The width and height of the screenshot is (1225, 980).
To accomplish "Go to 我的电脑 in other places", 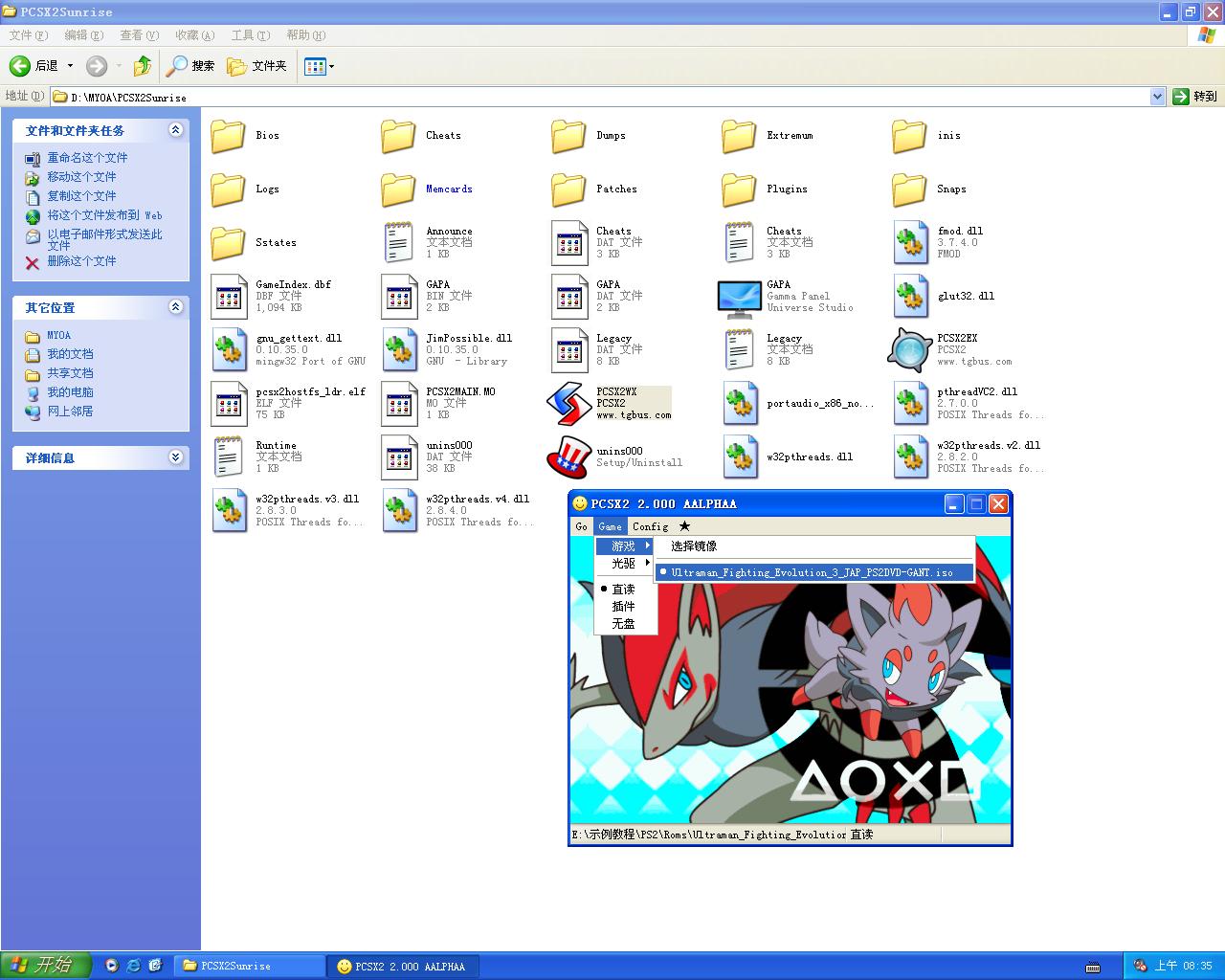I will coord(70,392).
